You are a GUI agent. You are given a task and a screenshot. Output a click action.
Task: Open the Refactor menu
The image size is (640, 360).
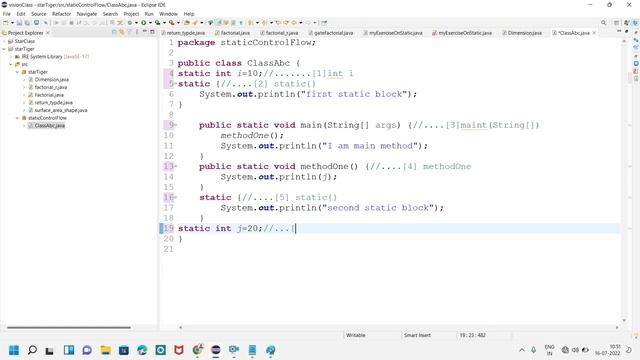pyautogui.click(x=61, y=14)
